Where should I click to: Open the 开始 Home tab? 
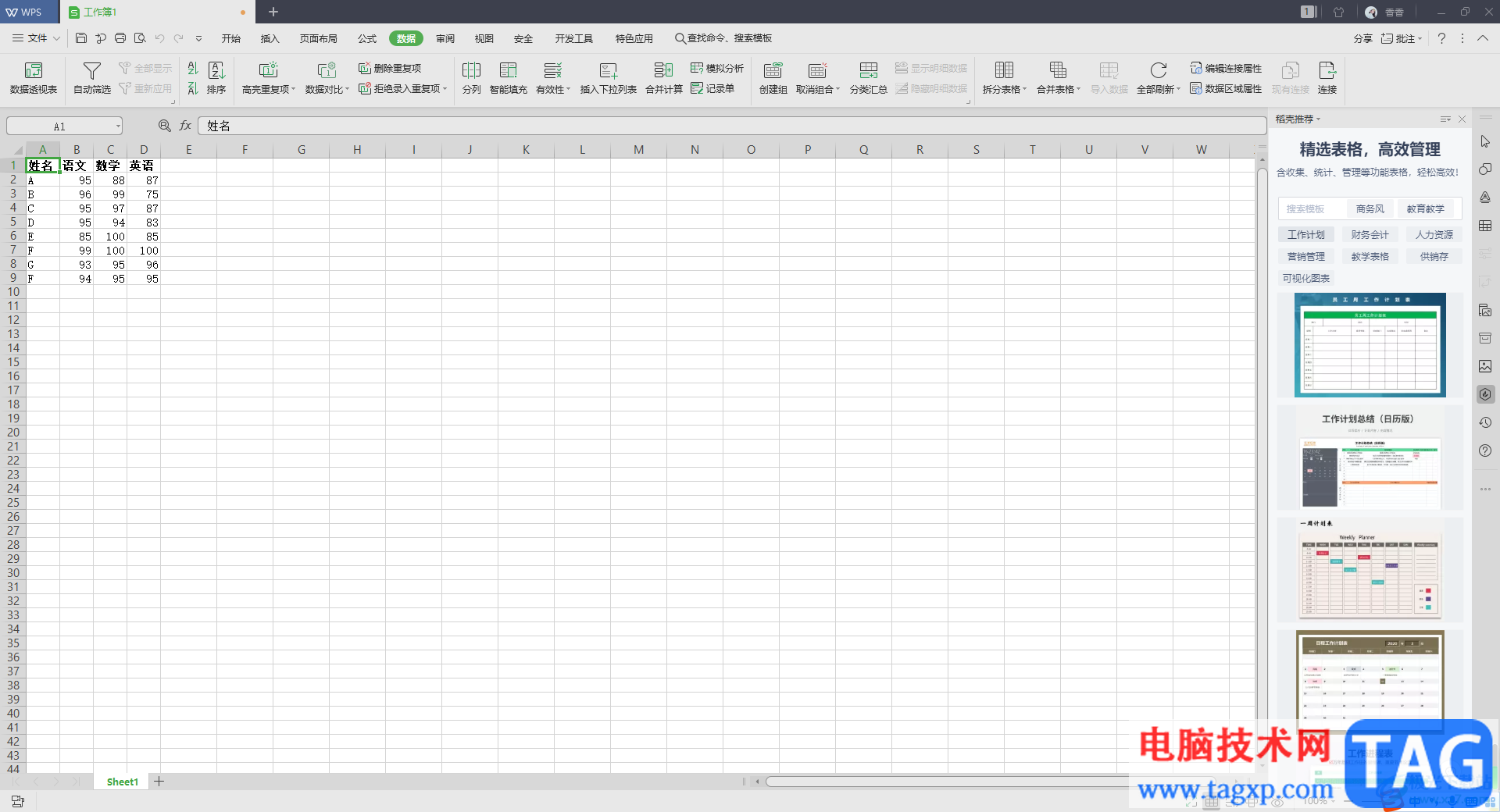(230, 38)
